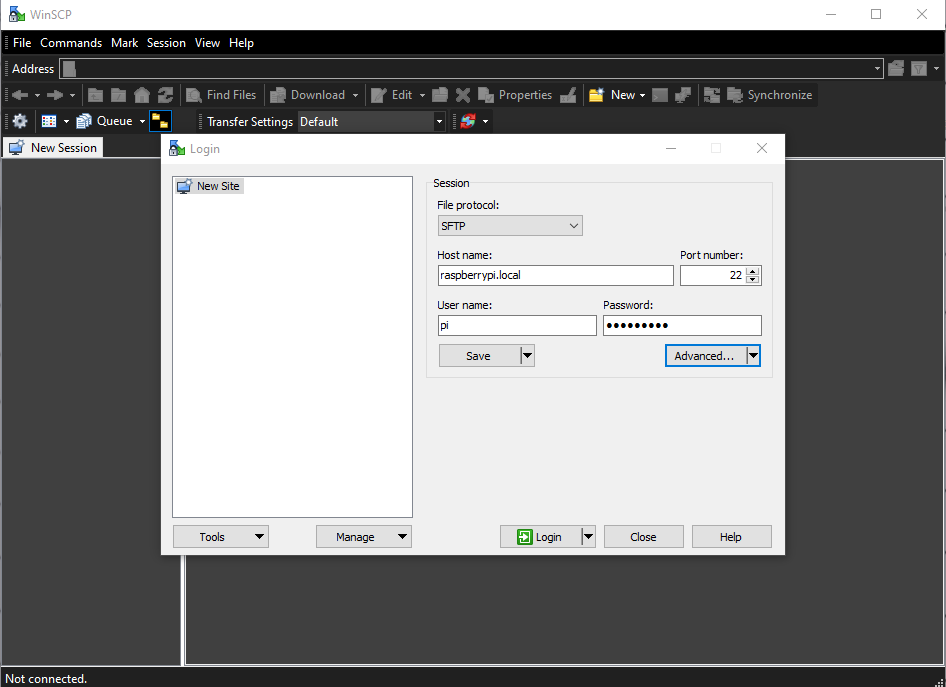Refresh the directory listing icon

(x=165, y=95)
